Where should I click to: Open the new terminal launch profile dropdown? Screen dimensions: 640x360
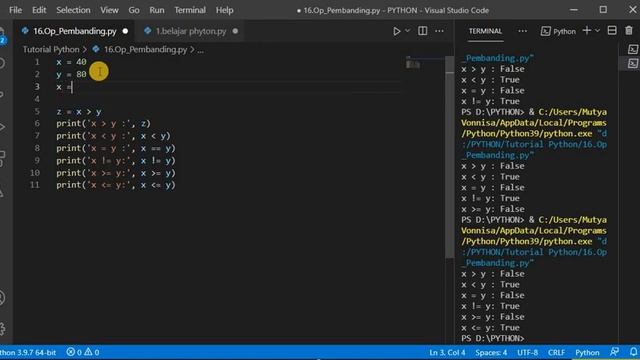click(x=598, y=31)
